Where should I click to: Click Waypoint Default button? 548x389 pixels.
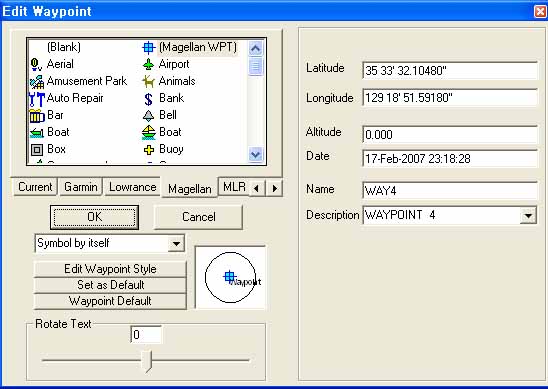(110, 301)
